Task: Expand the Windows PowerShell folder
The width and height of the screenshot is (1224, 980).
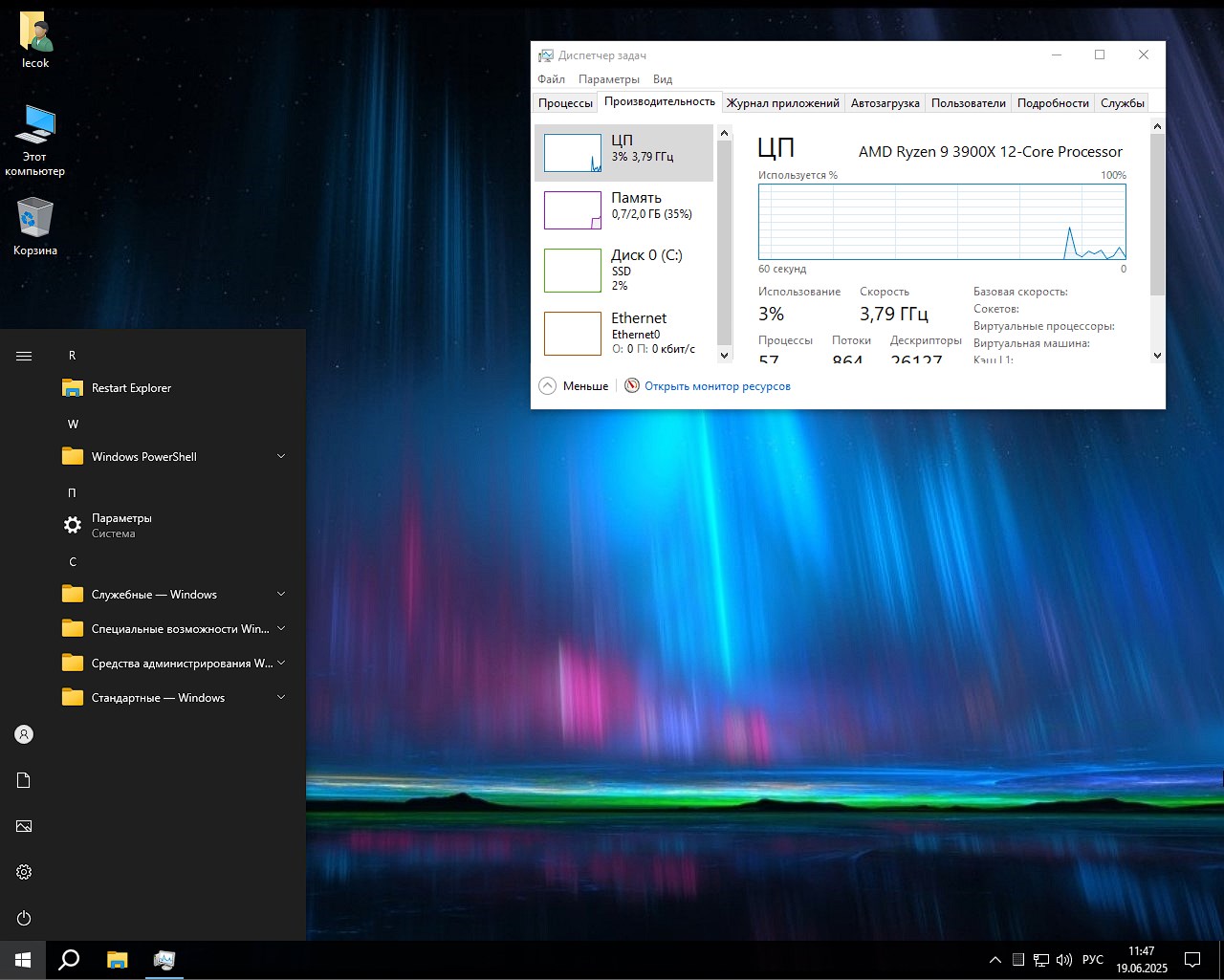Action: 281,457
